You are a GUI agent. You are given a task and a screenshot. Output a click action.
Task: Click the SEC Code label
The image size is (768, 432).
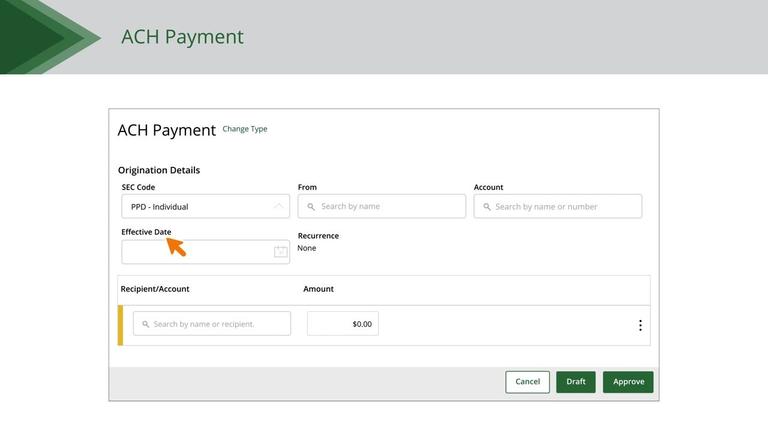click(x=138, y=187)
